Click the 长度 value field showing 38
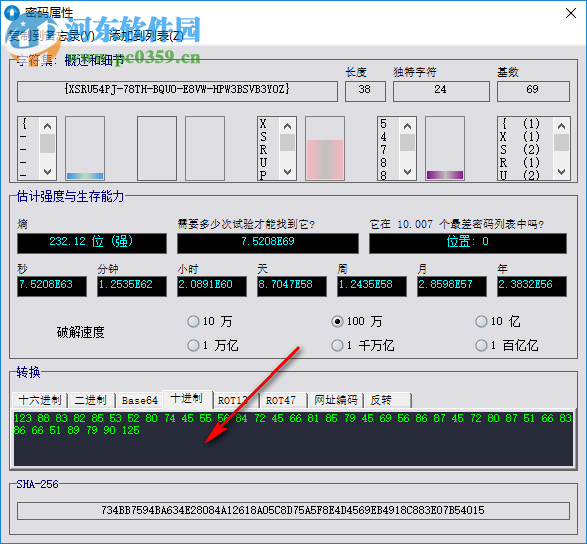The width and height of the screenshot is (587, 544). click(x=365, y=91)
